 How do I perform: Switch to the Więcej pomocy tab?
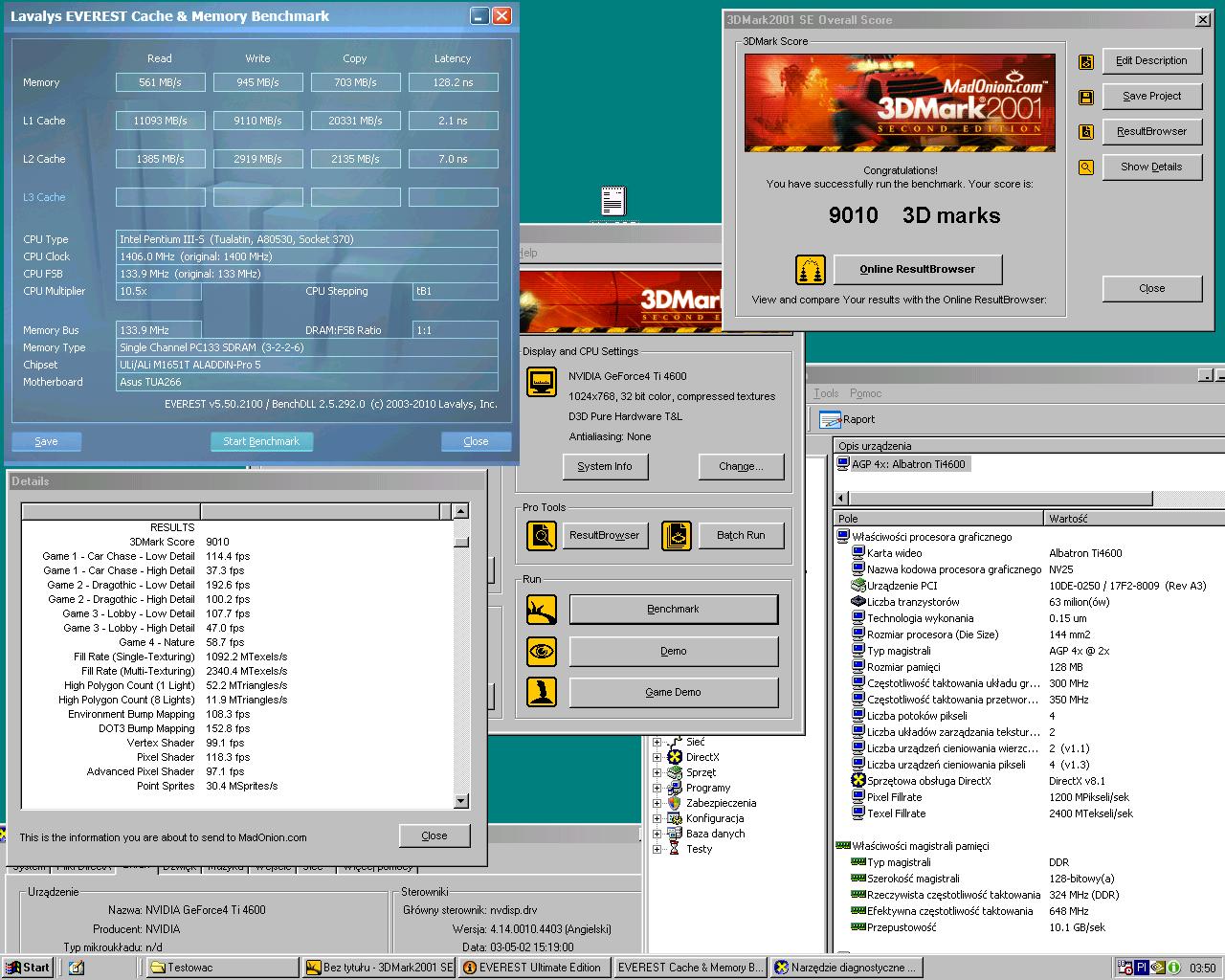coord(378,867)
